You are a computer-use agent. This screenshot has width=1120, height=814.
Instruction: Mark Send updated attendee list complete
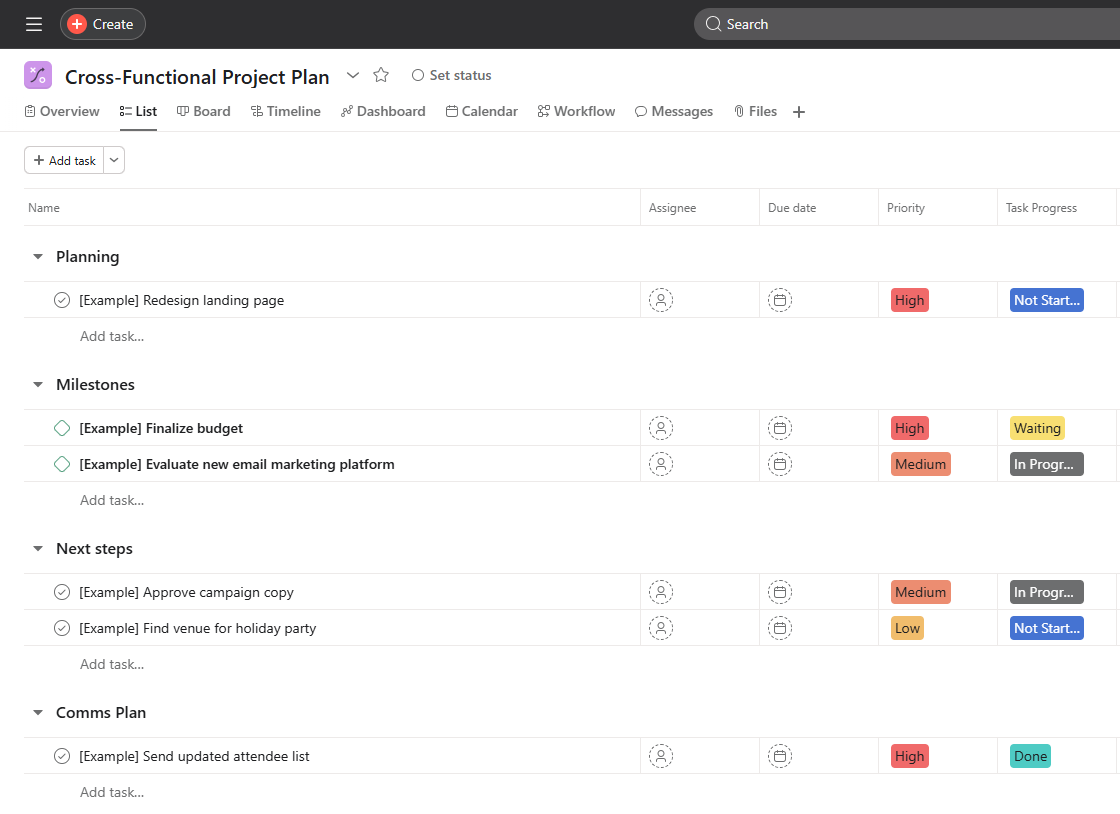point(62,756)
